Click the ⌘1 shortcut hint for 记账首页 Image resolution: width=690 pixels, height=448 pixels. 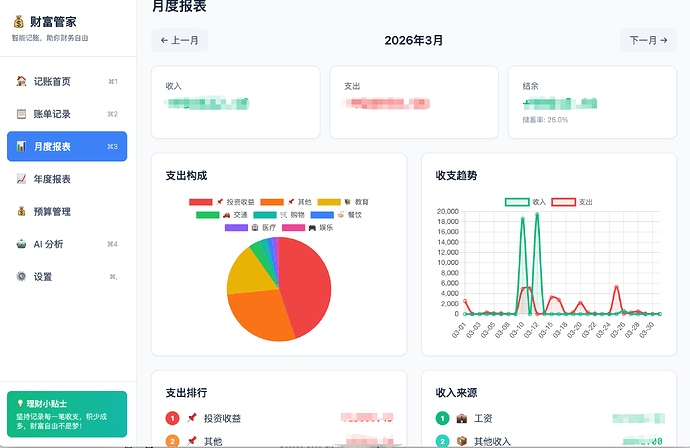click(x=113, y=81)
